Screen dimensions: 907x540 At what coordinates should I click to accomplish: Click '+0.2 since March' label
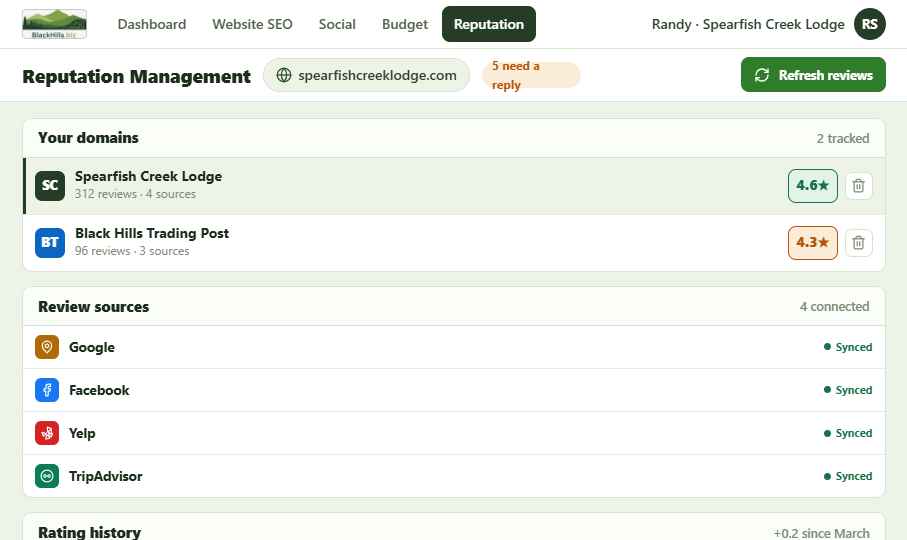coord(821,533)
